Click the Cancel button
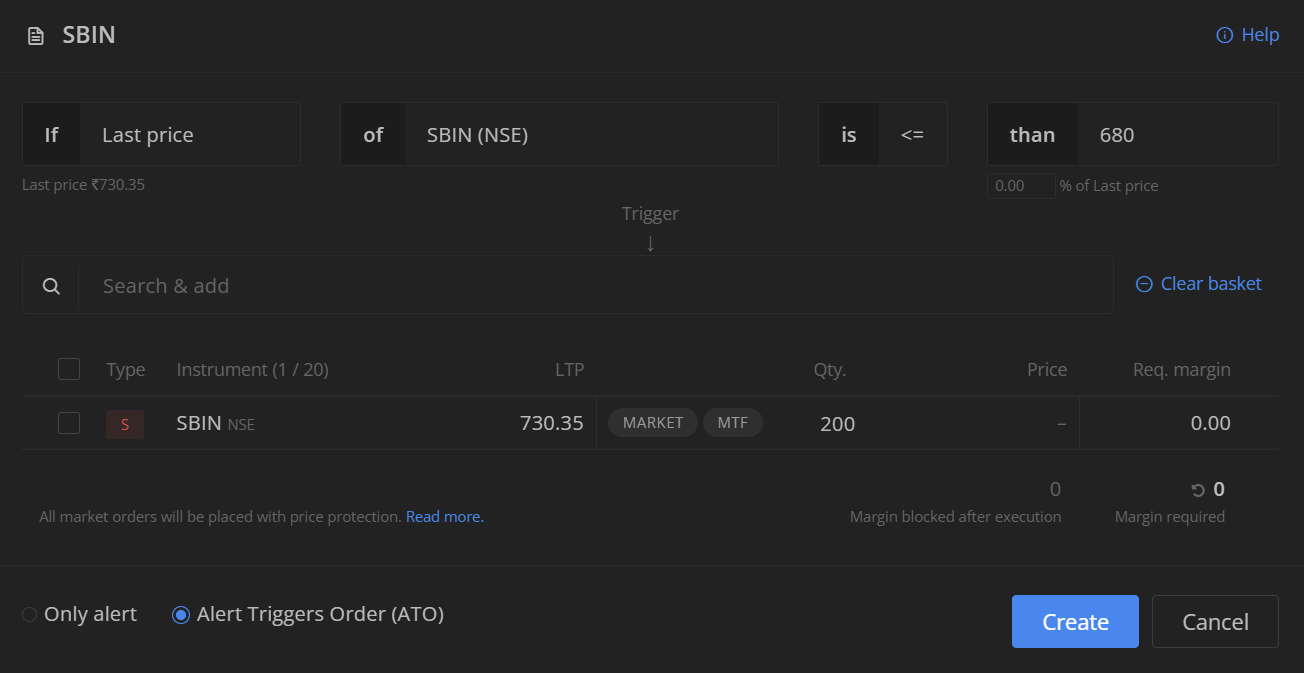 [x=1215, y=622]
